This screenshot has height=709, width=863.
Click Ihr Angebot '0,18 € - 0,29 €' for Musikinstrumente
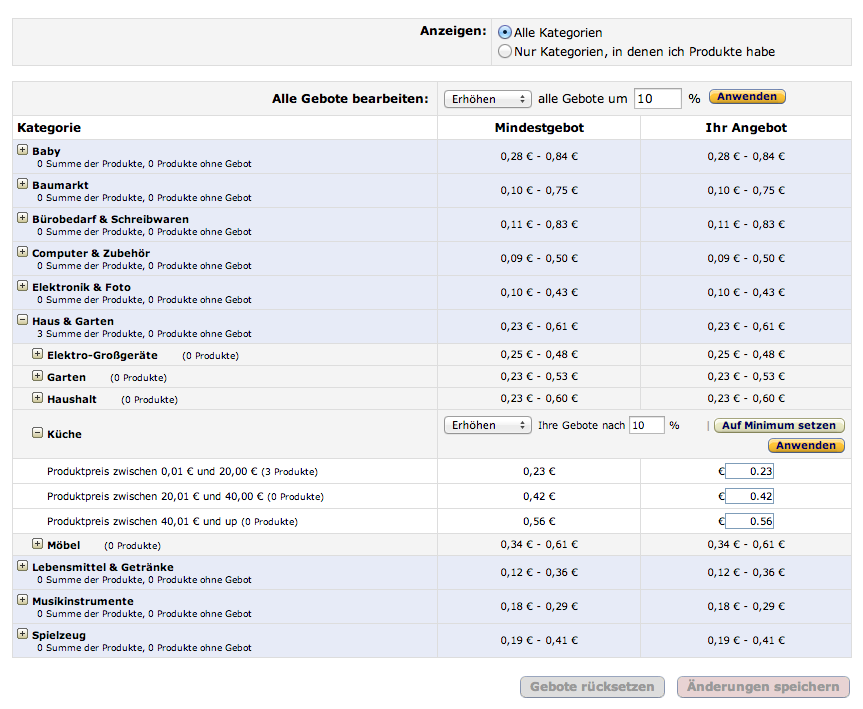pos(746,606)
